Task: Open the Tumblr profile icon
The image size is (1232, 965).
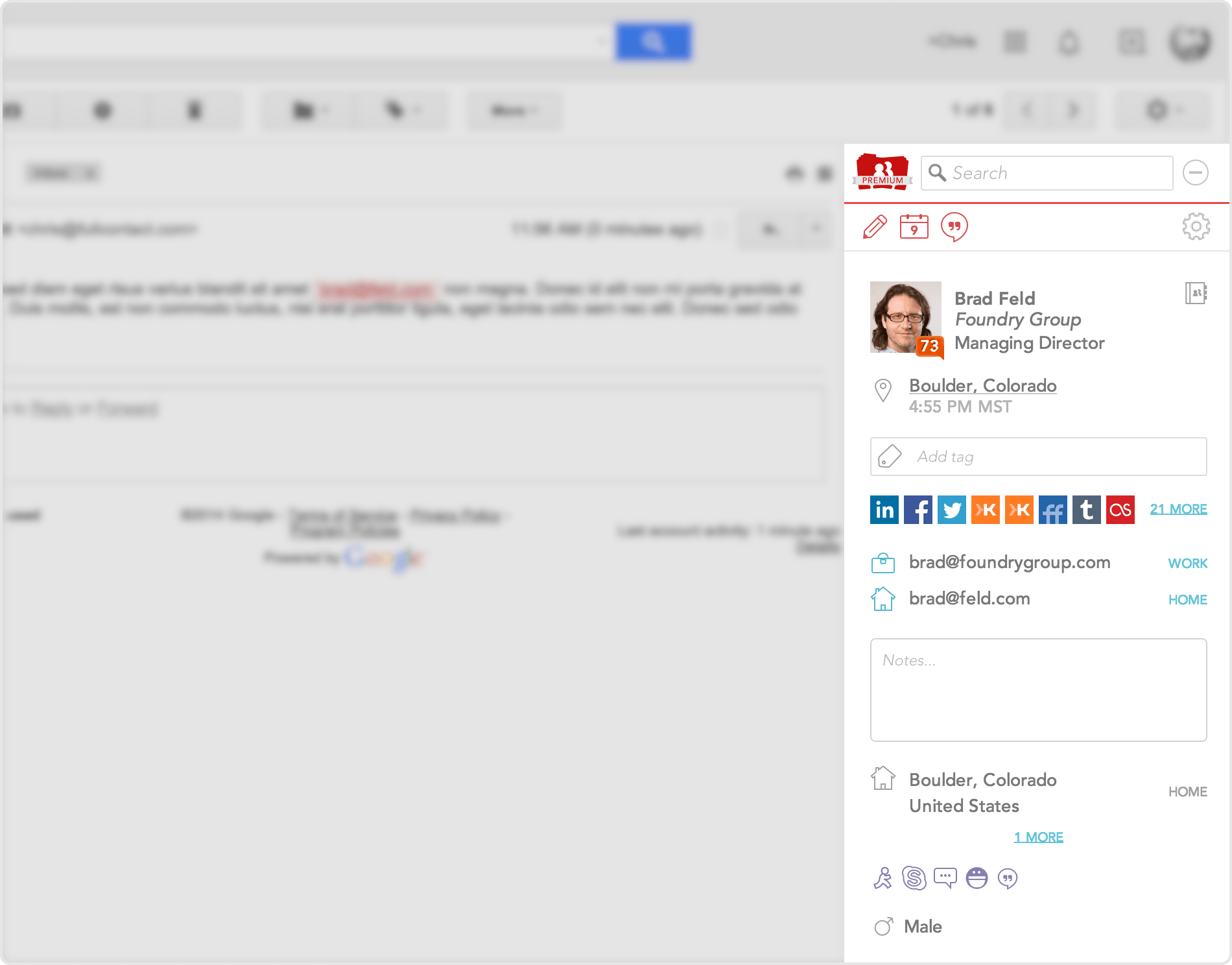Action: coord(1086,510)
